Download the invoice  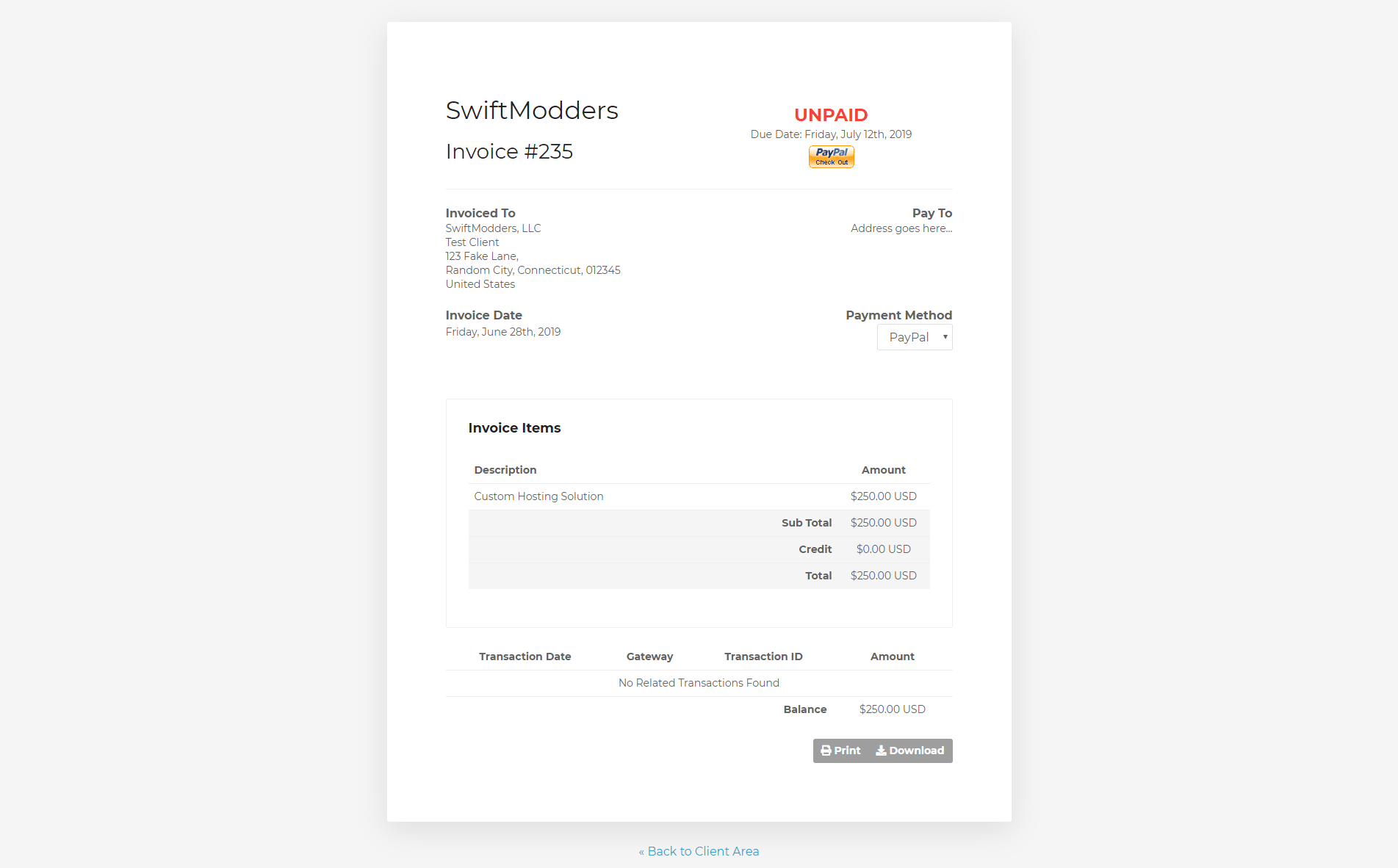click(910, 751)
